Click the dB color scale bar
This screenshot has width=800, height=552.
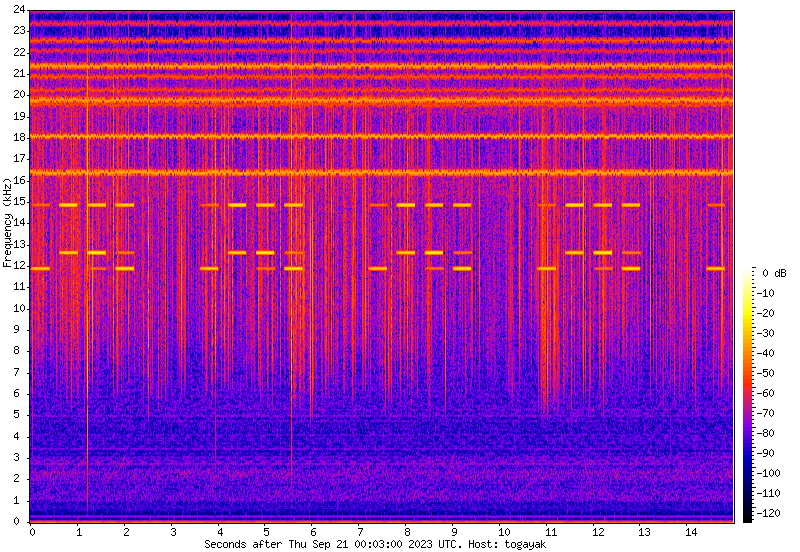tap(747, 395)
